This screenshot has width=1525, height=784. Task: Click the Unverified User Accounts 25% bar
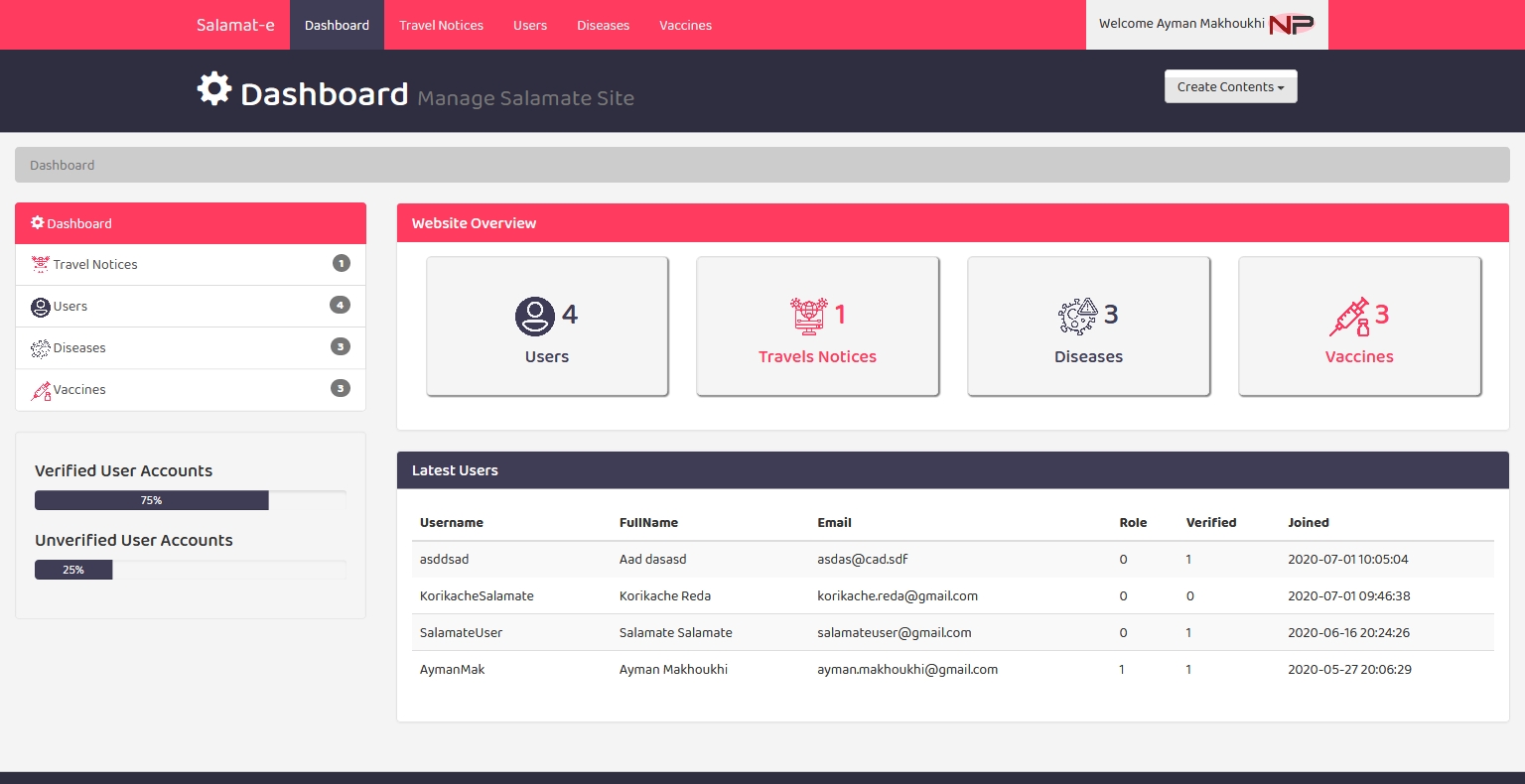73,570
